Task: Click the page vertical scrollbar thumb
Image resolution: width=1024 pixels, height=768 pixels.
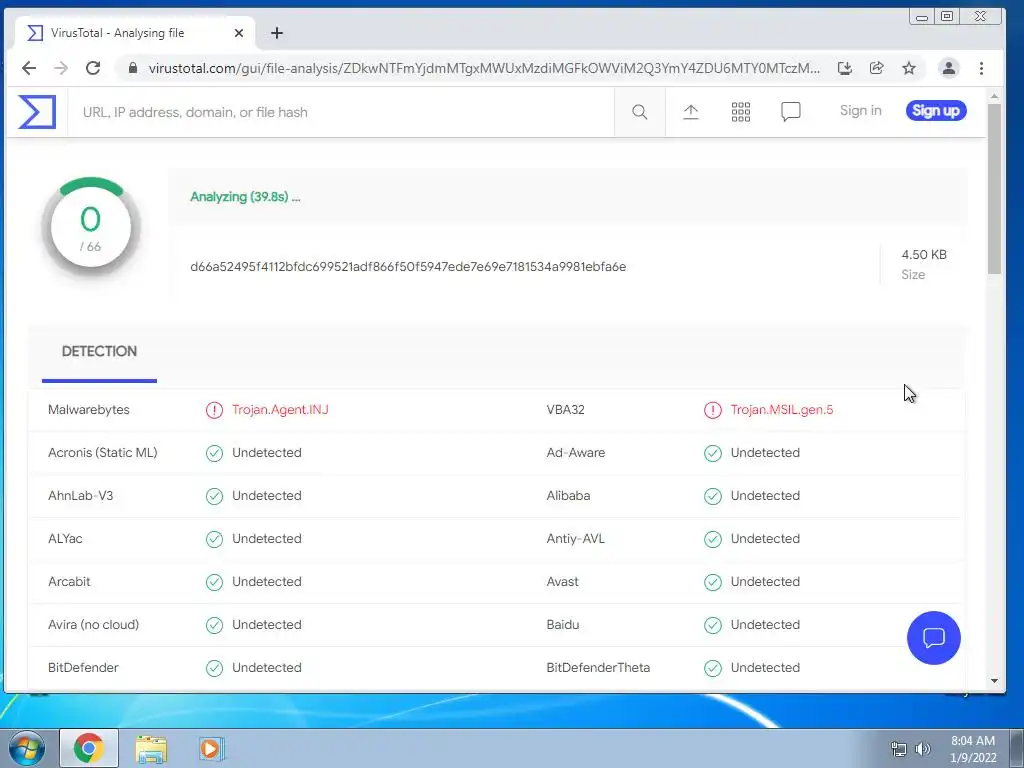Action: (994, 188)
